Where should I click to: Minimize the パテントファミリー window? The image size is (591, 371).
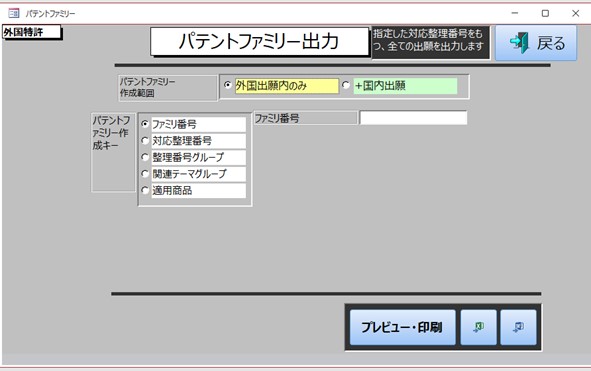514,13
